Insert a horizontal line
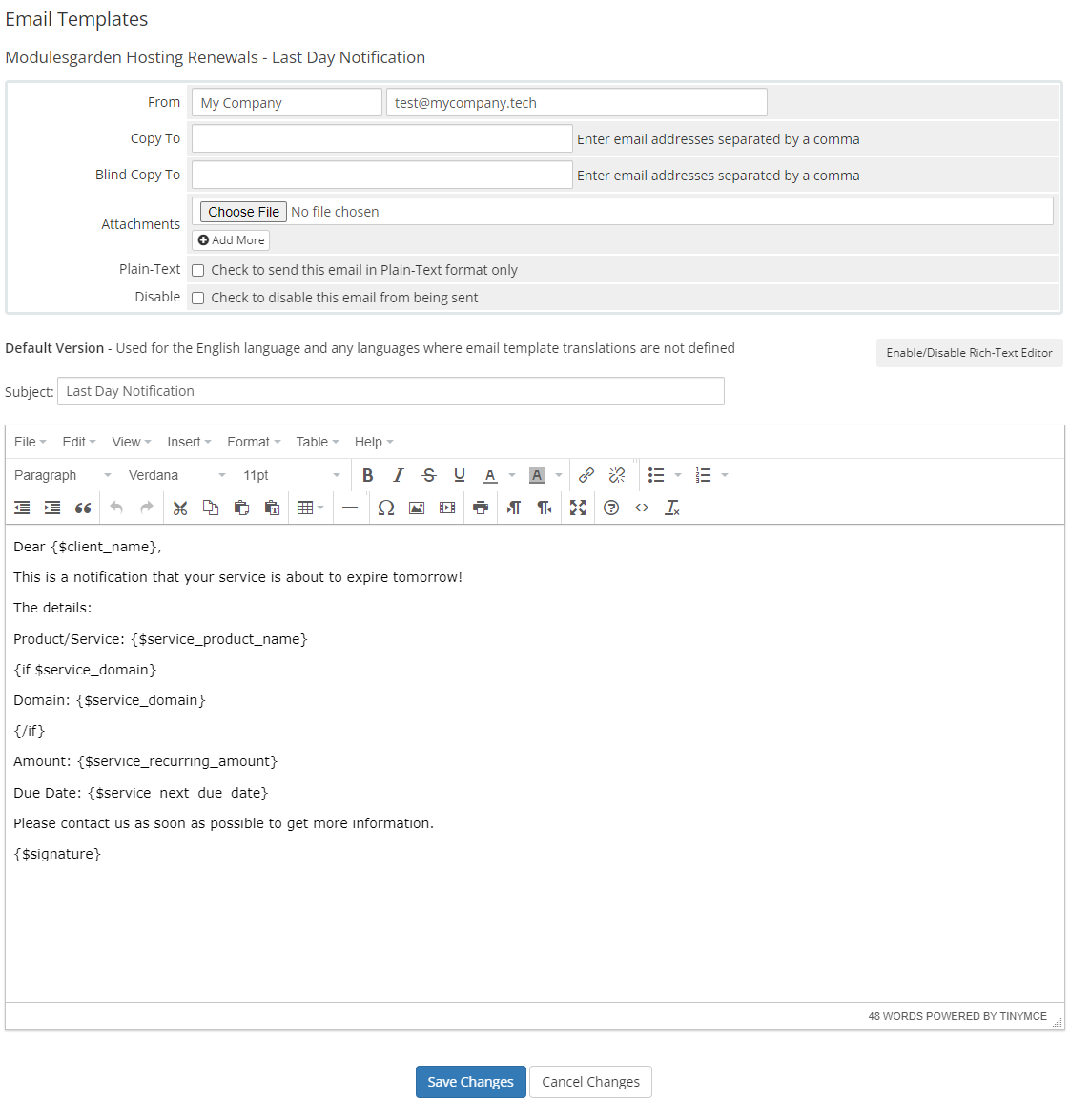Screen dimensions: 1069x1120 coord(350,508)
